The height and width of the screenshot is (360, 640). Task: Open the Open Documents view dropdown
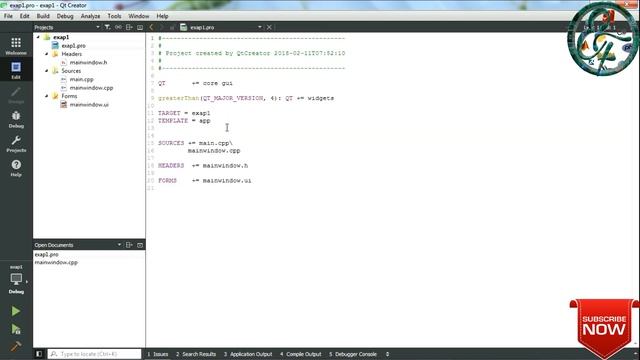(x=119, y=245)
